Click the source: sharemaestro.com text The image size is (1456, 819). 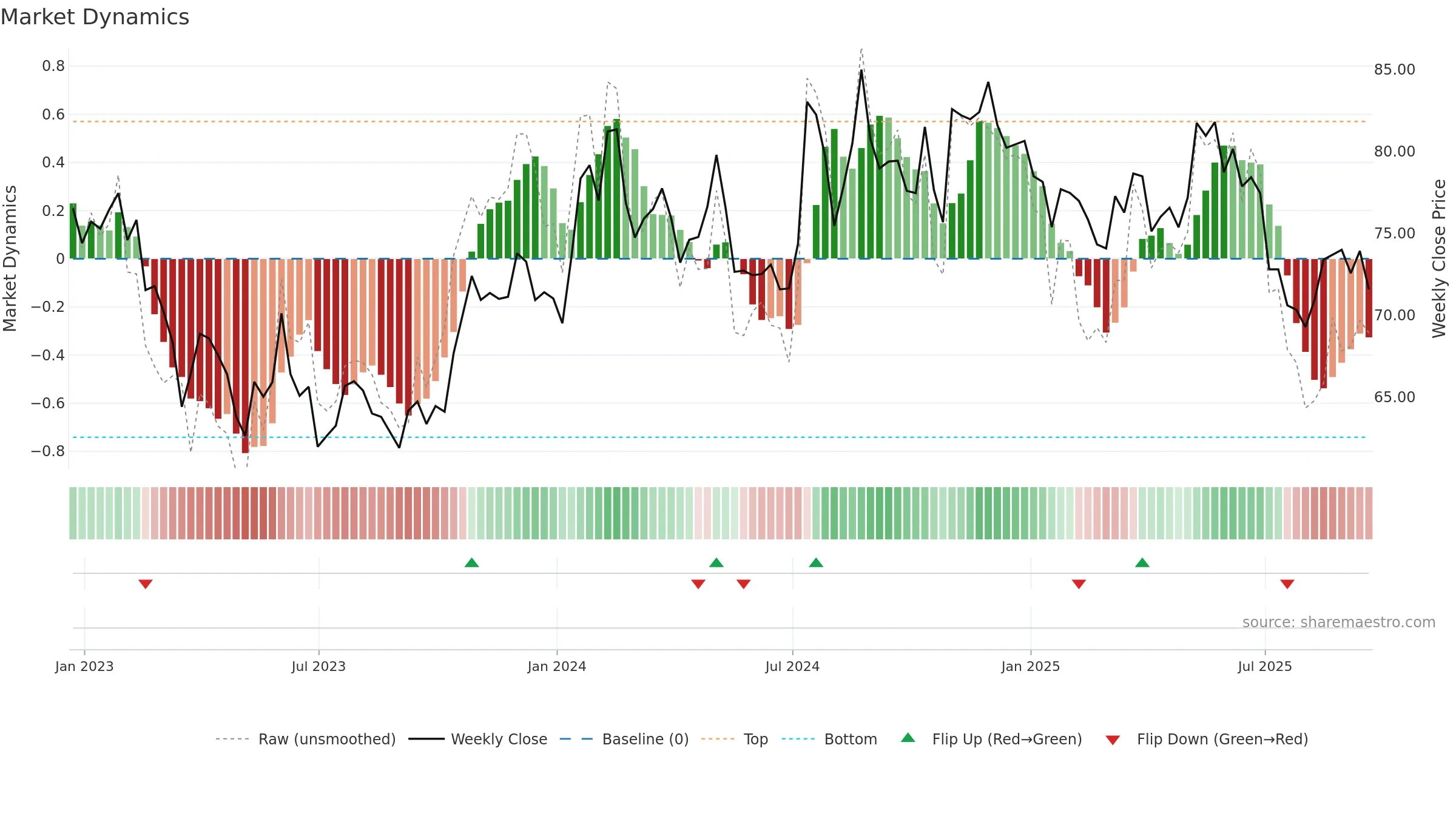pos(1339,622)
